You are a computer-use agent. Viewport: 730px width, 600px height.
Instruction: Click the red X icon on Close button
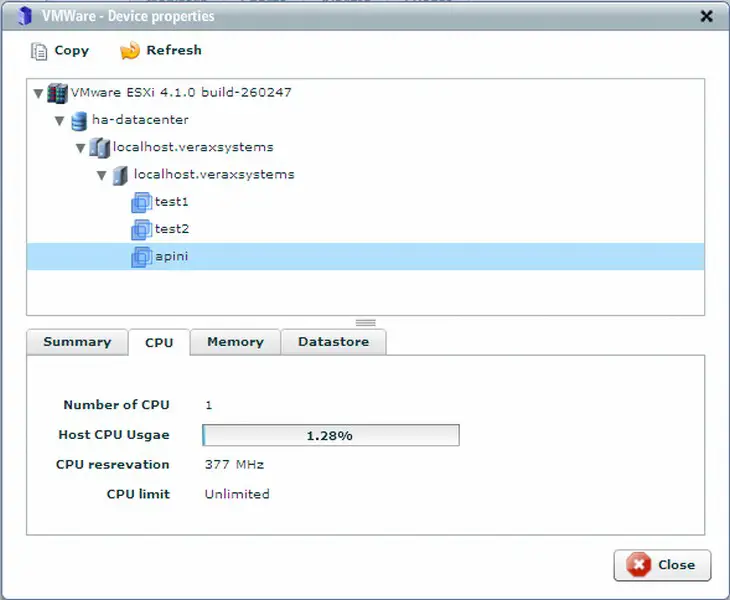click(x=638, y=565)
